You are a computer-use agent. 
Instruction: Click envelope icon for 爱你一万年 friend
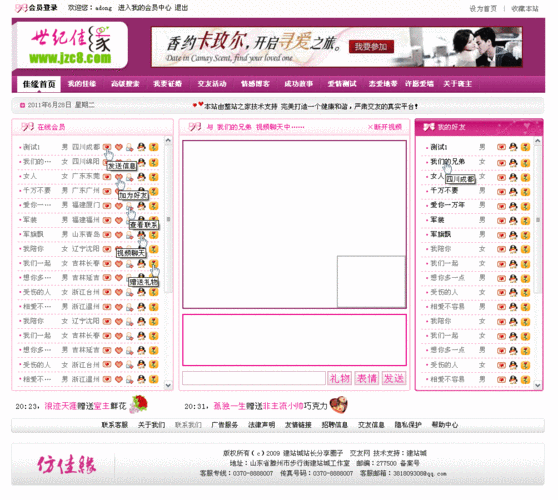501,206
